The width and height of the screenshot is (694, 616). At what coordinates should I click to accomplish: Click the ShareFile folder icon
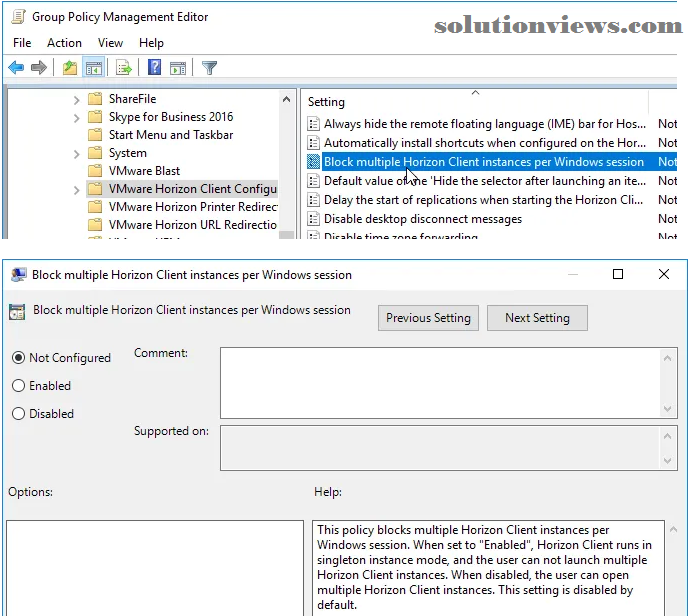[95, 98]
